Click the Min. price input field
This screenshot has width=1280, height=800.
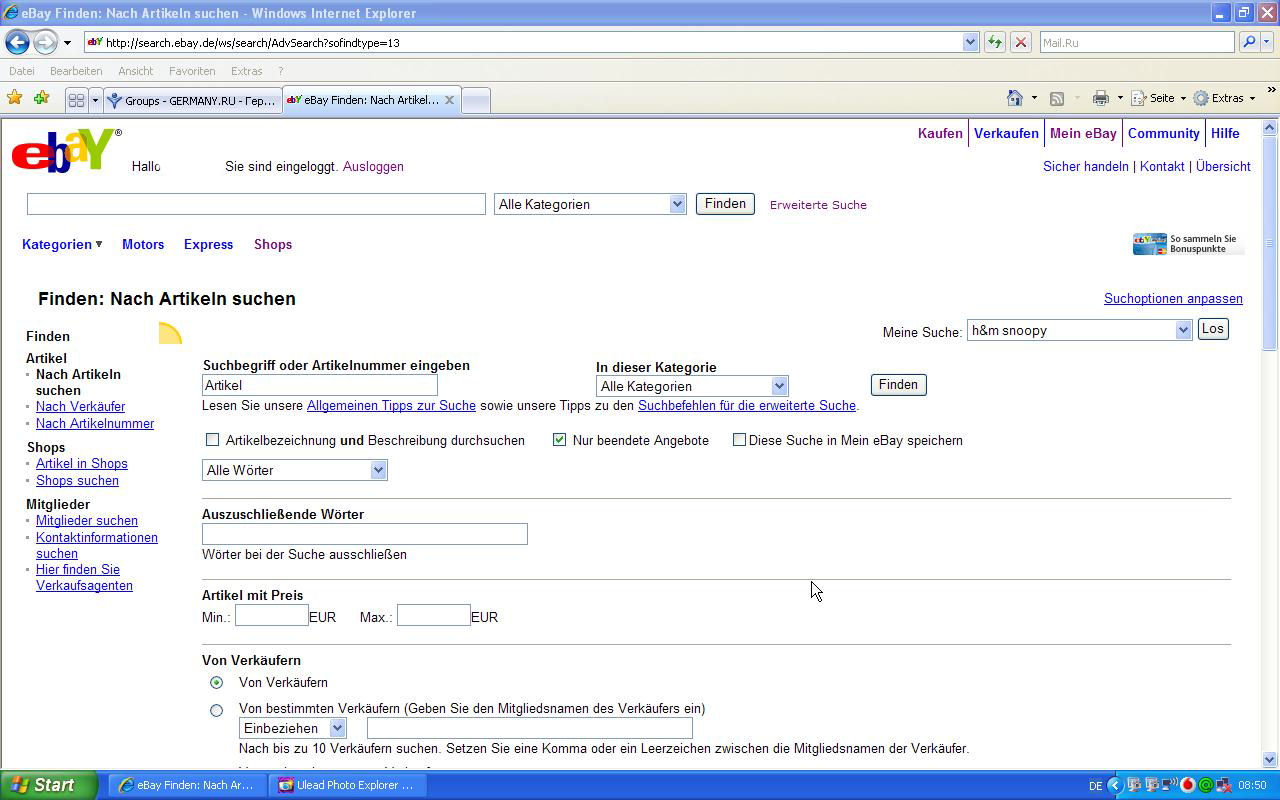click(x=271, y=615)
